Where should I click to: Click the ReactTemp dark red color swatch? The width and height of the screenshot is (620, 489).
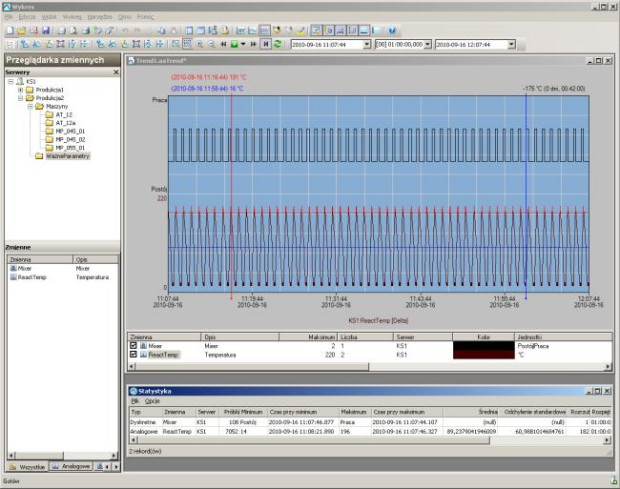click(x=482, y=354)
